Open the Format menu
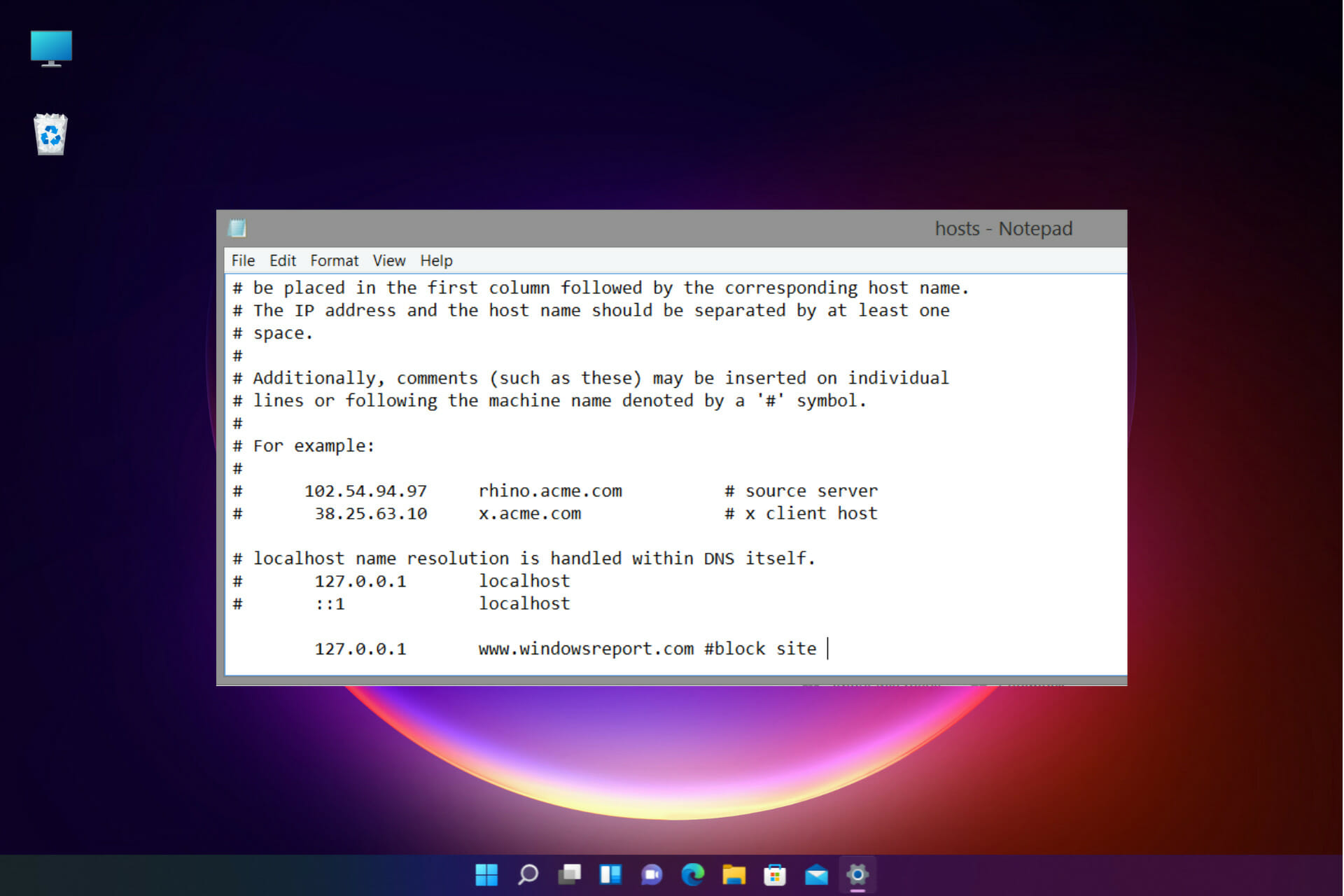Viewport: 1344px width, 896px height. point(334,260)
